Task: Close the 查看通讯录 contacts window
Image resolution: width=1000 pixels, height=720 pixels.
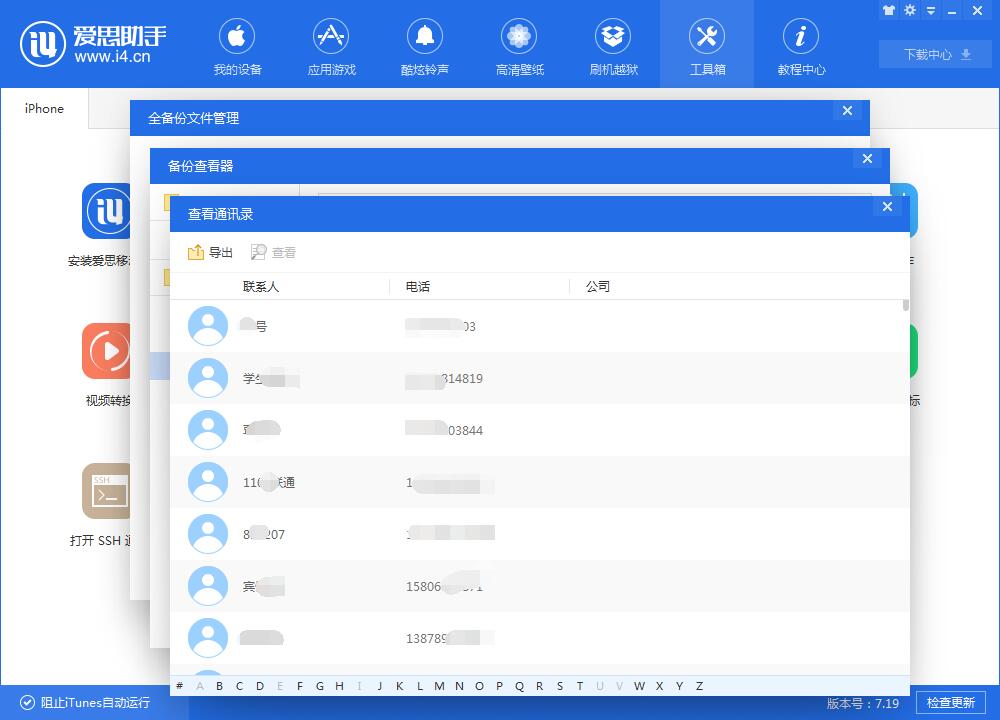Action: (x=887, y=207)
